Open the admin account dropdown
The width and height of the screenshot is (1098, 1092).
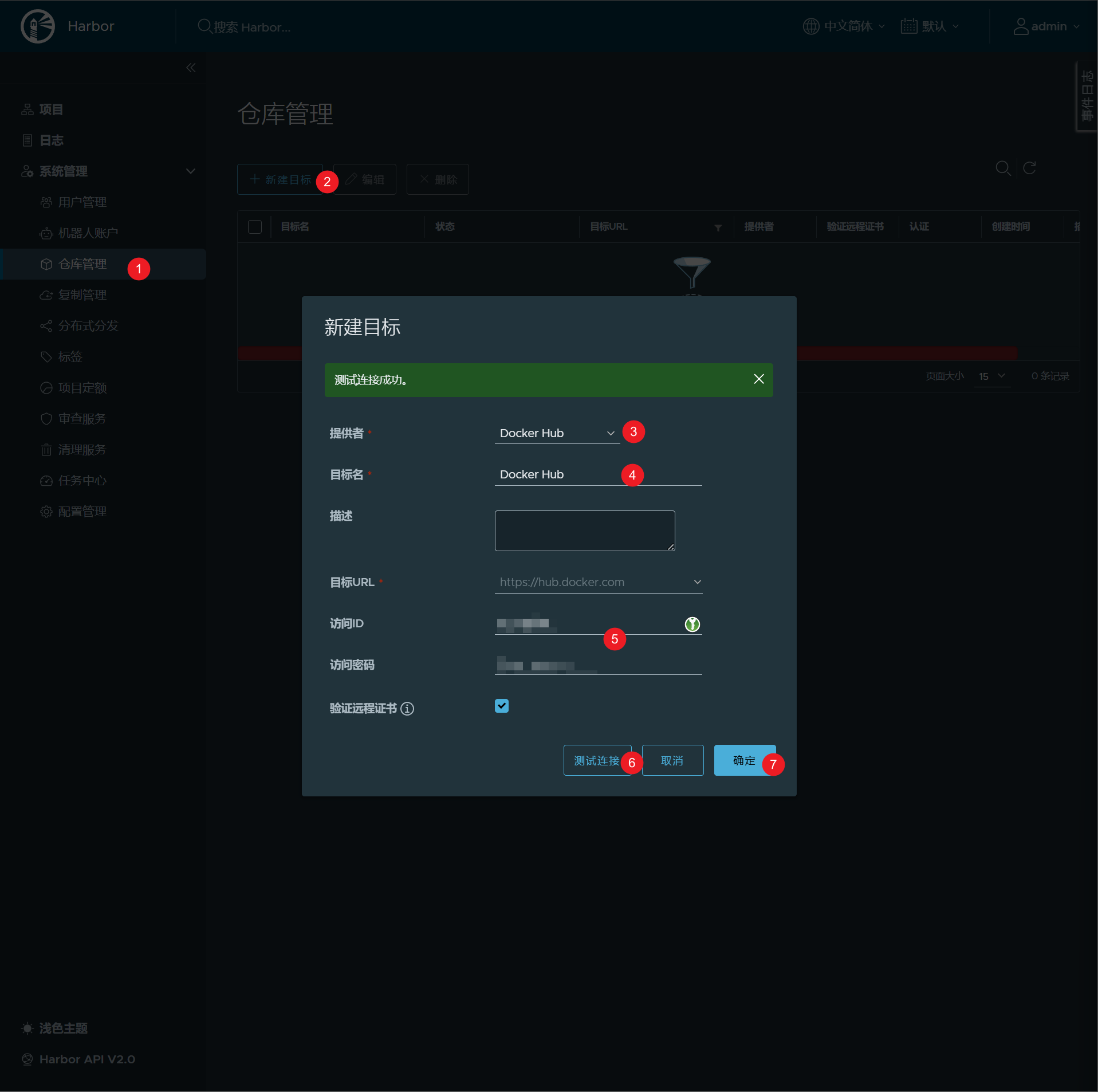pyautogui.click(x=1046, y=26)
